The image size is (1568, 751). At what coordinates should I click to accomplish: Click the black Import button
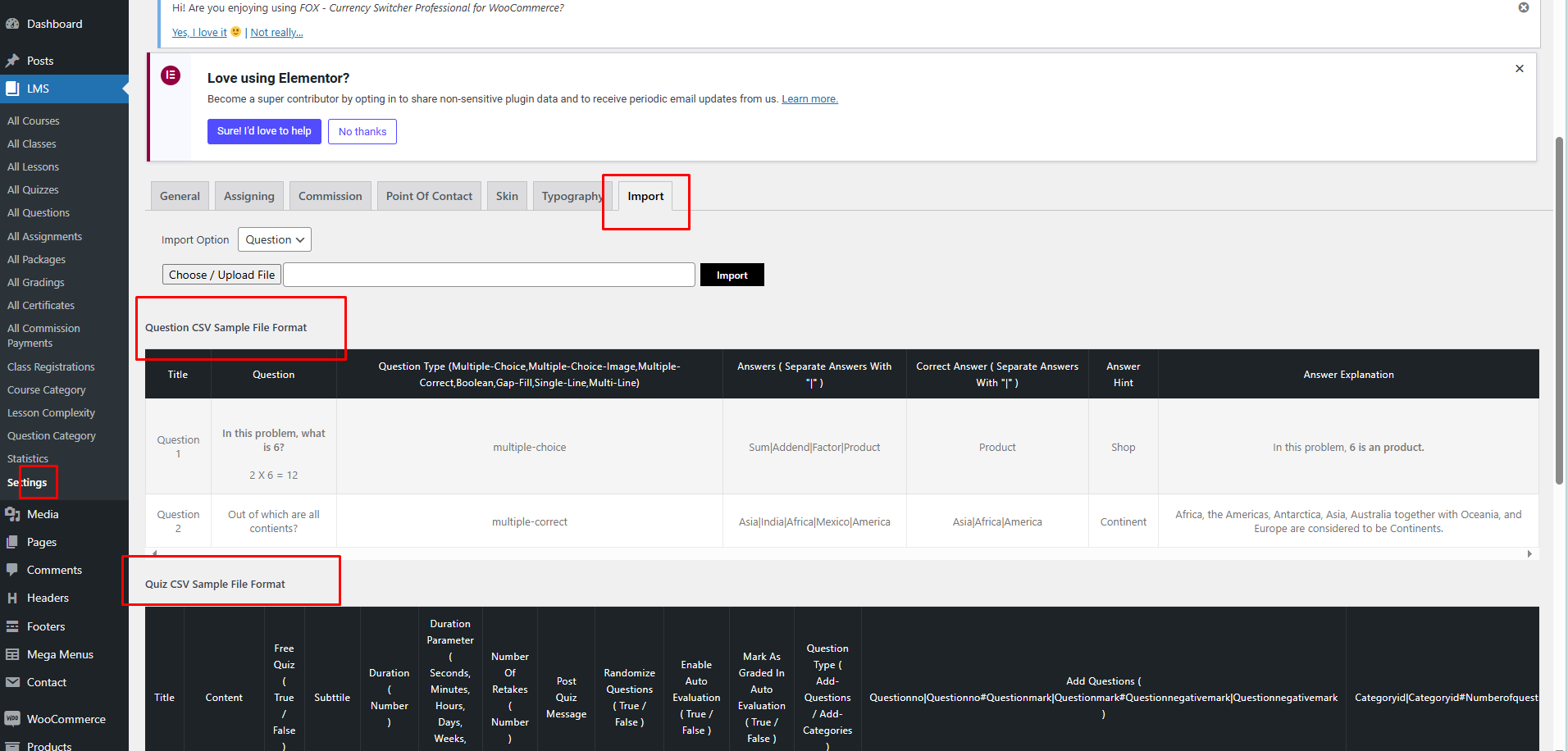732,275
